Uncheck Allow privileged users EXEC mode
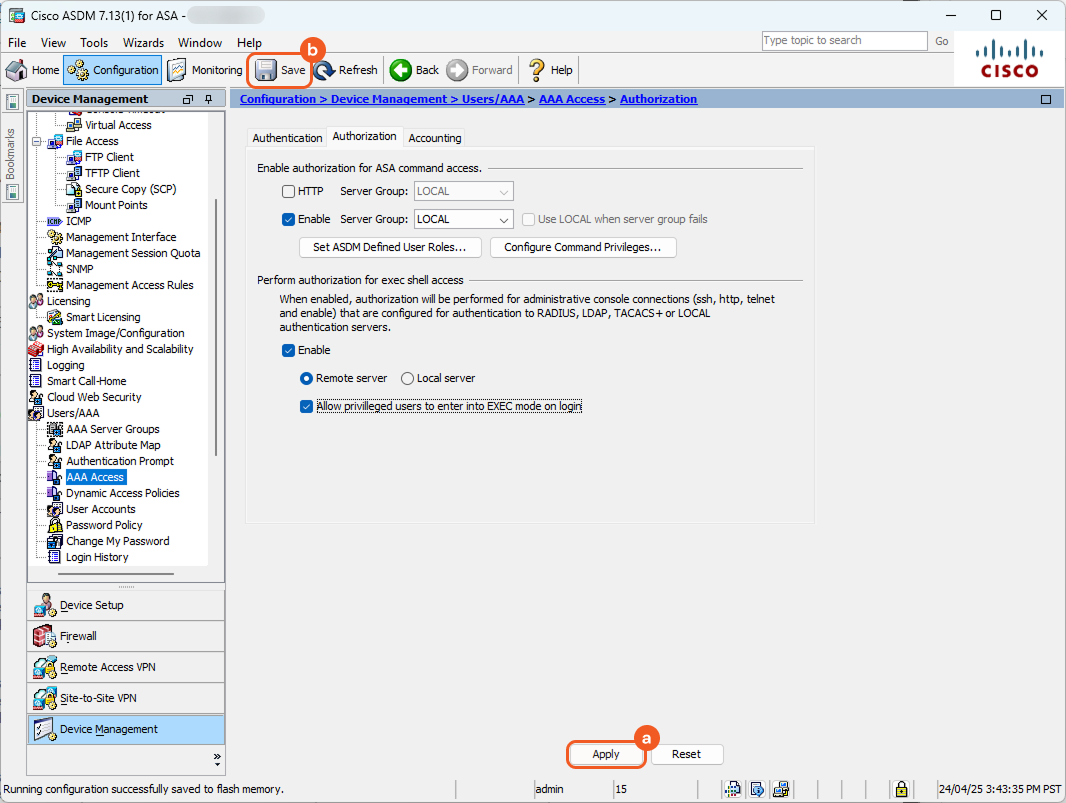The width and height of the screenshot is (1066, 803). (307, 407)
